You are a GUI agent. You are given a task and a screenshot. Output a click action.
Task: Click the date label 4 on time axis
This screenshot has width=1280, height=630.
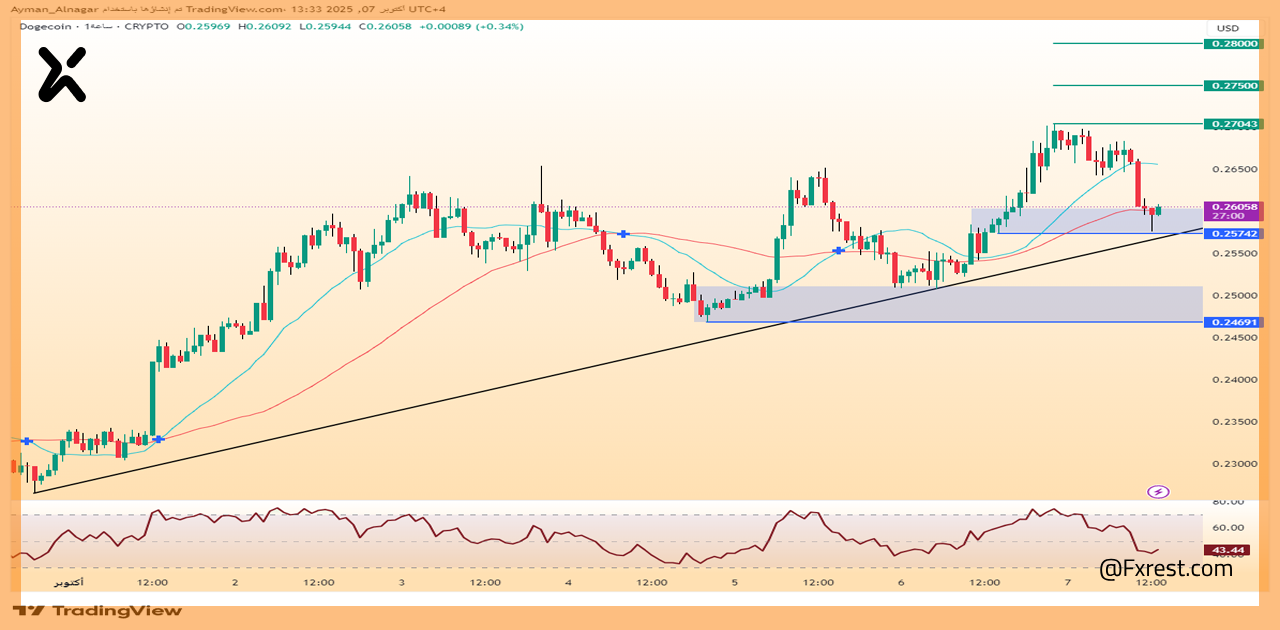pos(568,582)
